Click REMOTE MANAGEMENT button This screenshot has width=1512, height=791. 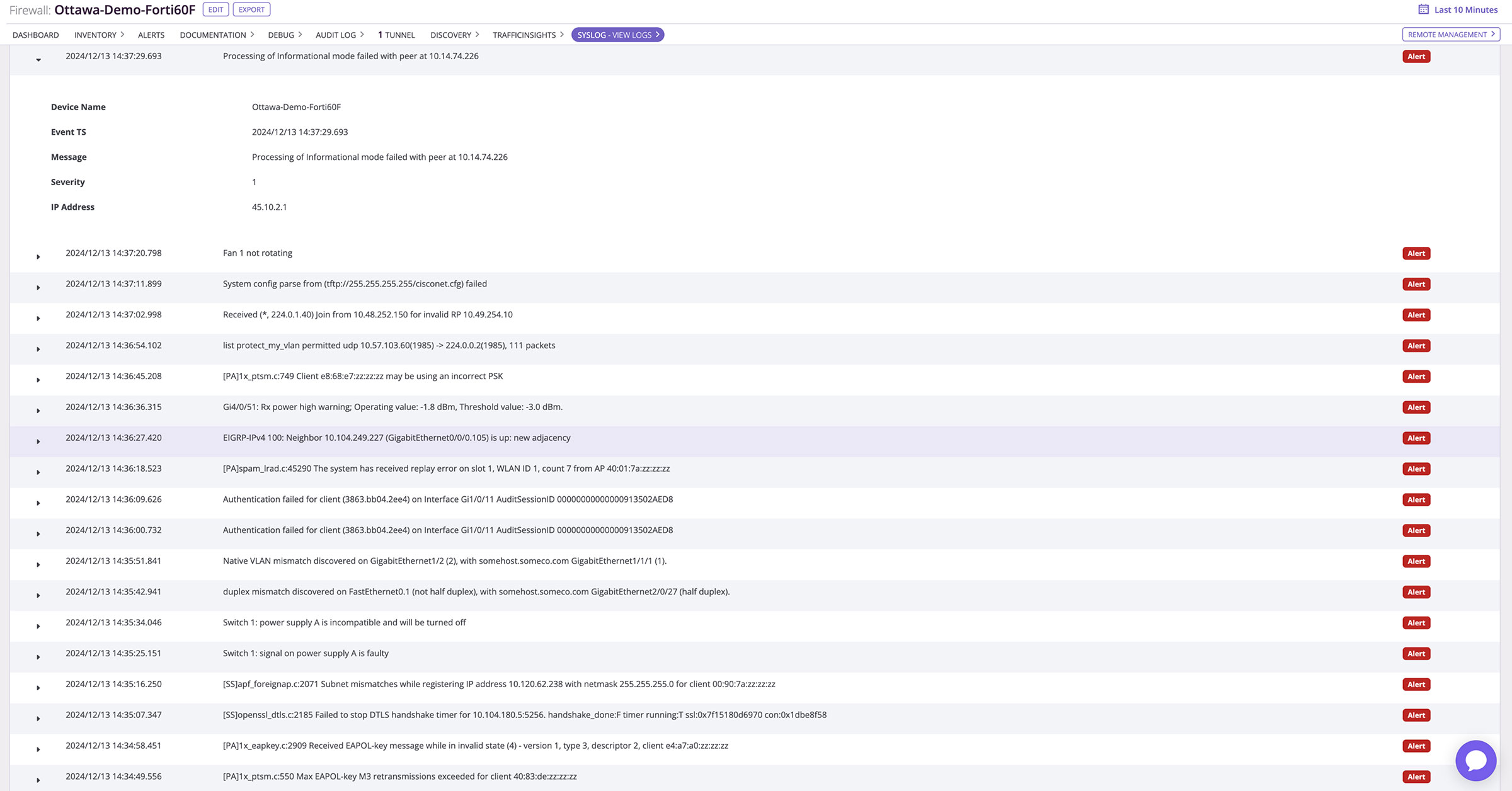pos(1449,34)
